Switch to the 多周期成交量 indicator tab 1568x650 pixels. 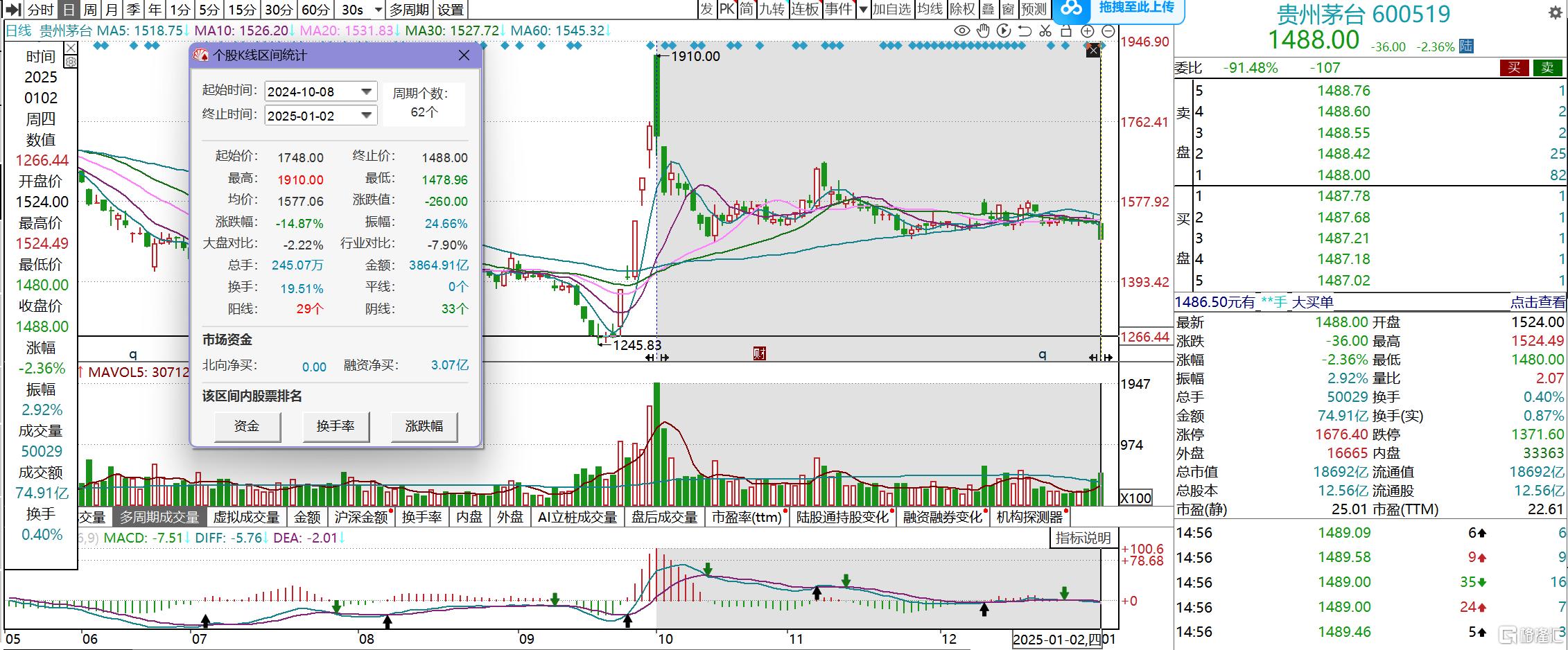point(159,517)
